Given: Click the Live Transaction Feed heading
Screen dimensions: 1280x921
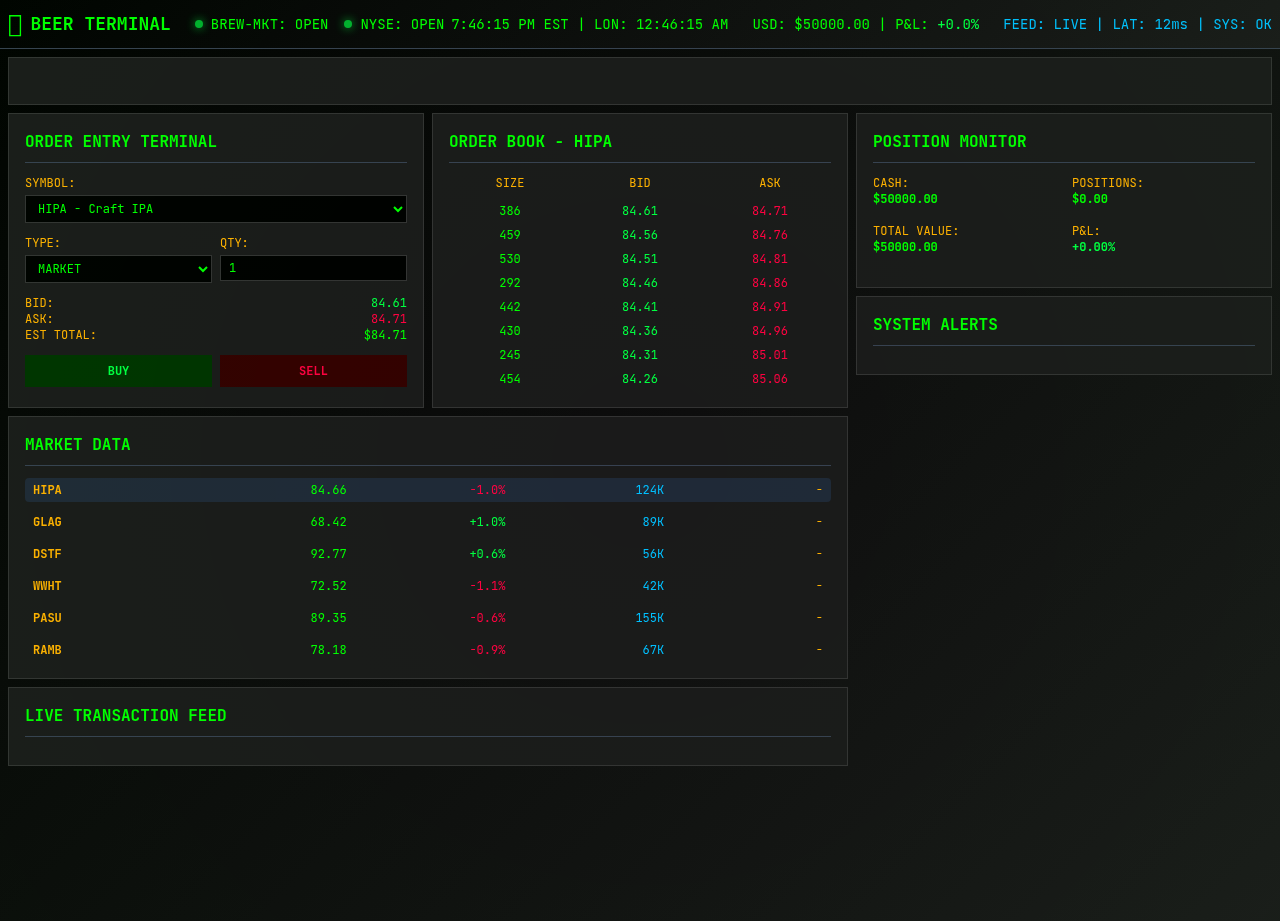Looking at the screenshot, I should coord(126,716).
